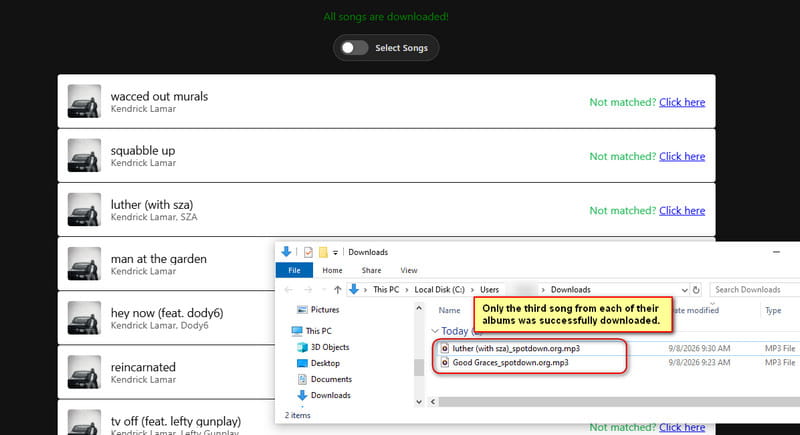Click the luther mp3 file icon
The width and height of the screenshot is (800, 435).
[x=444, y=348]
